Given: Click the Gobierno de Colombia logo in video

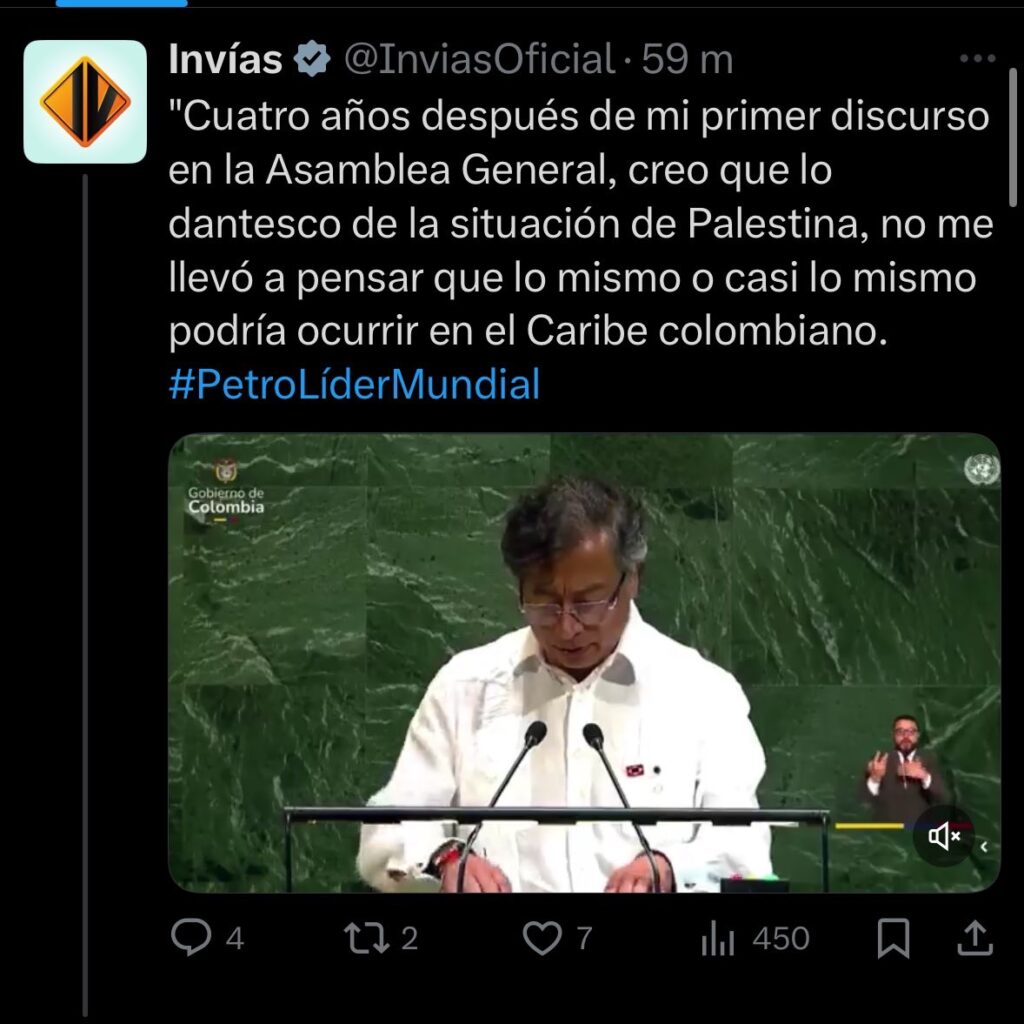Looking at the screenshot, I should [226, 491].
